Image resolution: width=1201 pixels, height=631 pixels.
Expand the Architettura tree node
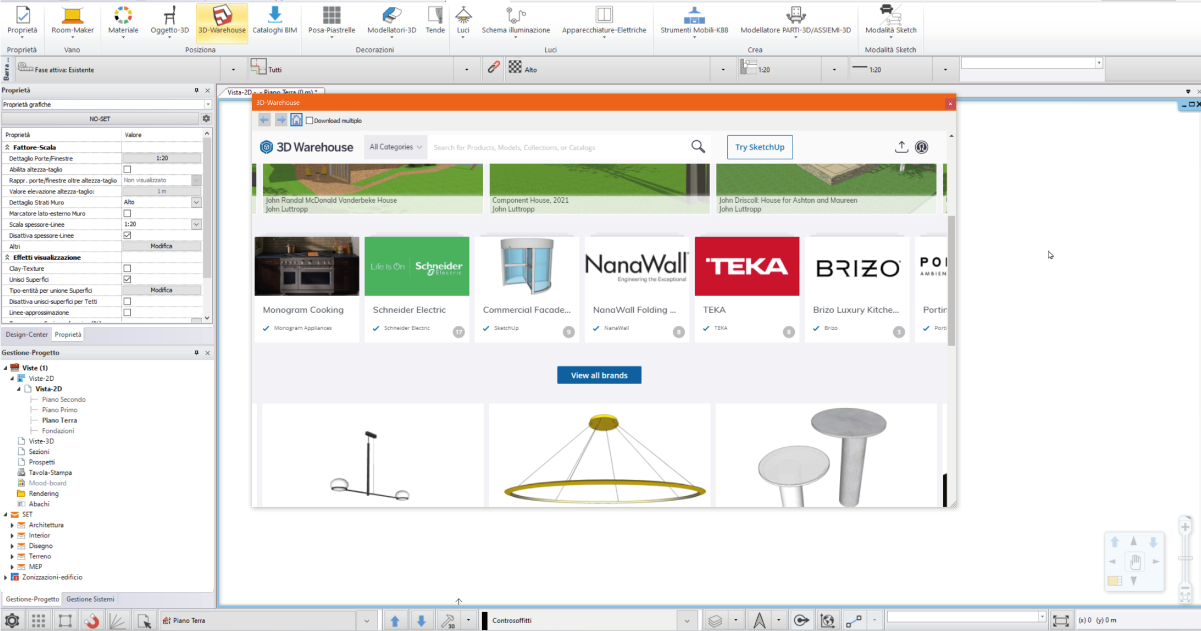12,525
